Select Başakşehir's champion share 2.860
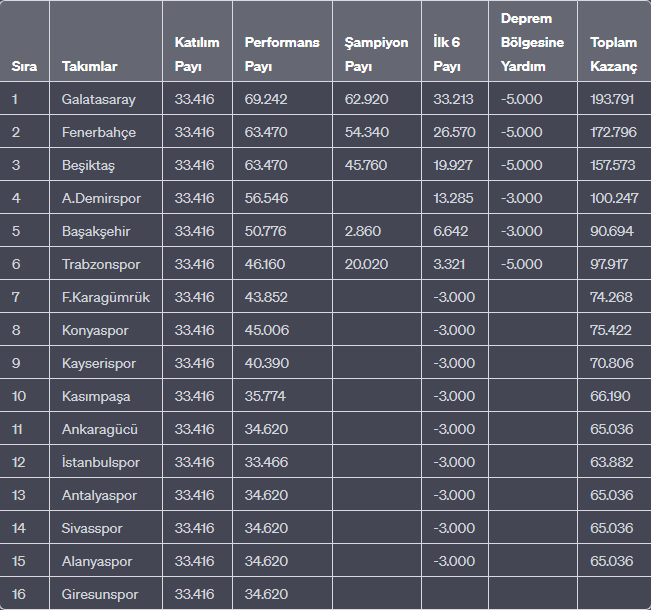The width and height of the screenshot is (651, 610). pyautogui.click(x=361, y=231)
